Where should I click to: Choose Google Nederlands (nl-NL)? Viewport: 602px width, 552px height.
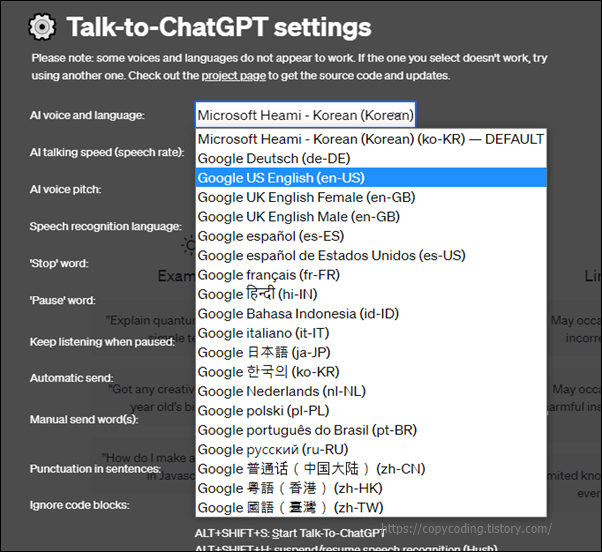[x=371, y=391]
